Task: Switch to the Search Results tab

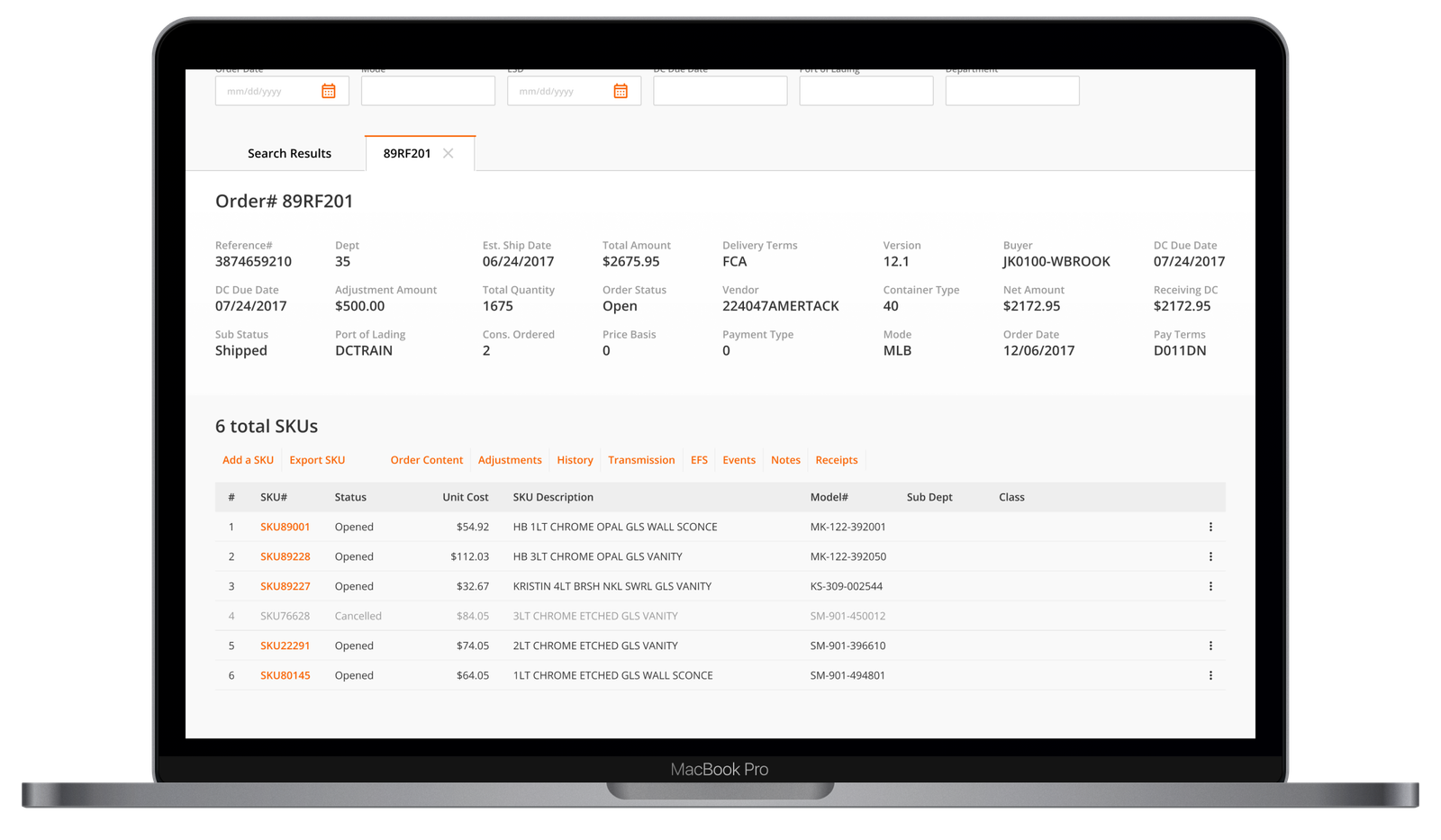Action: click(289, 153)
